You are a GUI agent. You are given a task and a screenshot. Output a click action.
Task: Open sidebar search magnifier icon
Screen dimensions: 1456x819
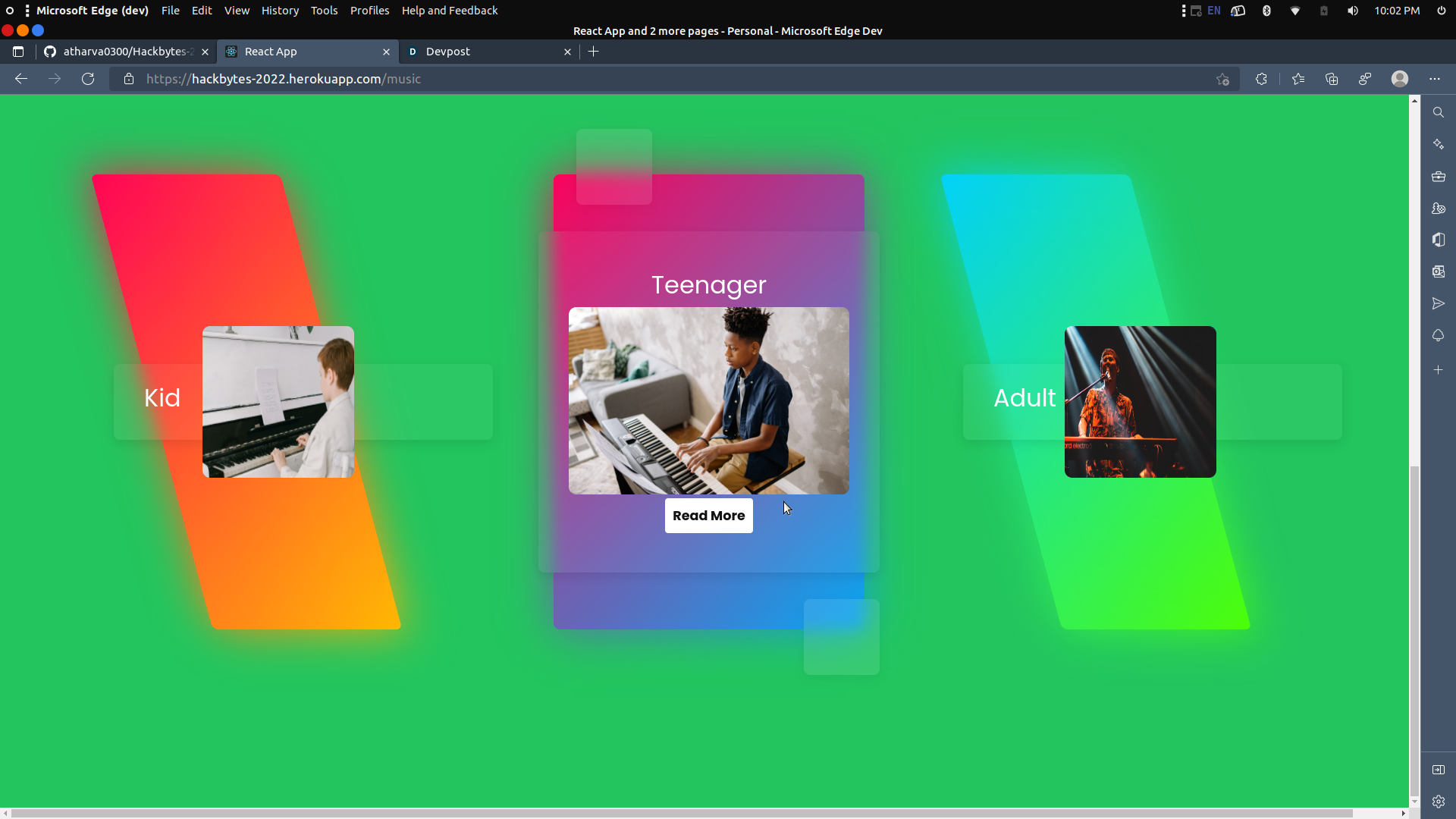[1438, 112]
